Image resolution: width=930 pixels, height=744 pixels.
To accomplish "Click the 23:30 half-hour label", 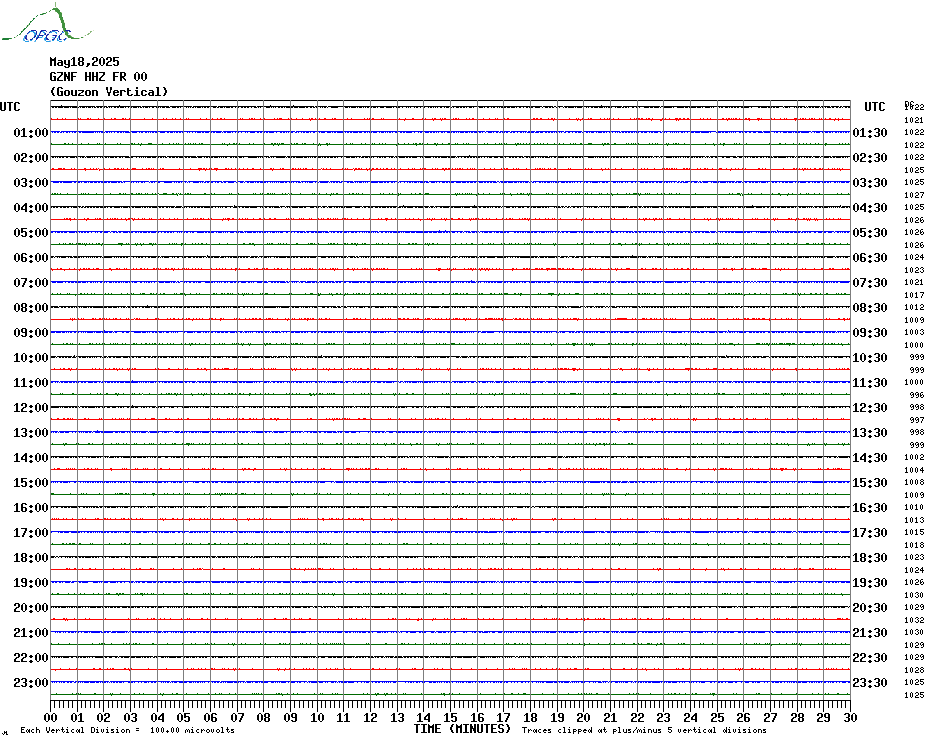I will 870,682.
